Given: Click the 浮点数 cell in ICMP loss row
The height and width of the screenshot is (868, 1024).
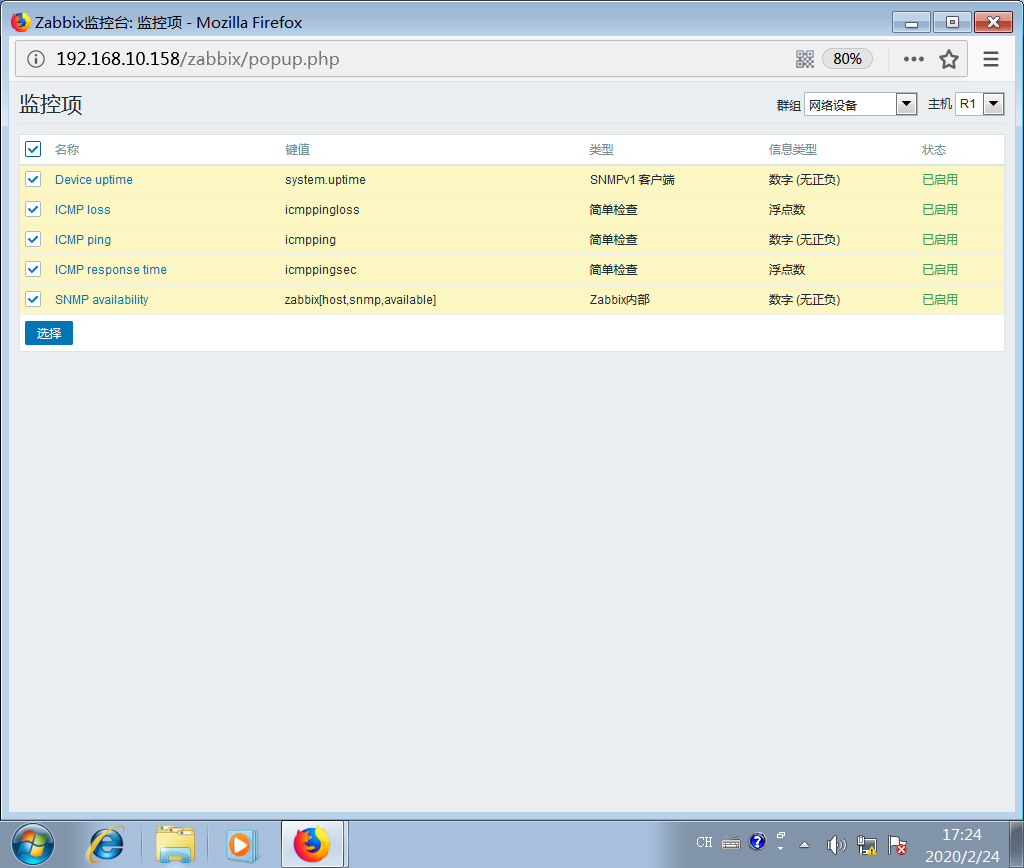Looking at the screenshot, I should click(x=787, y=210).
